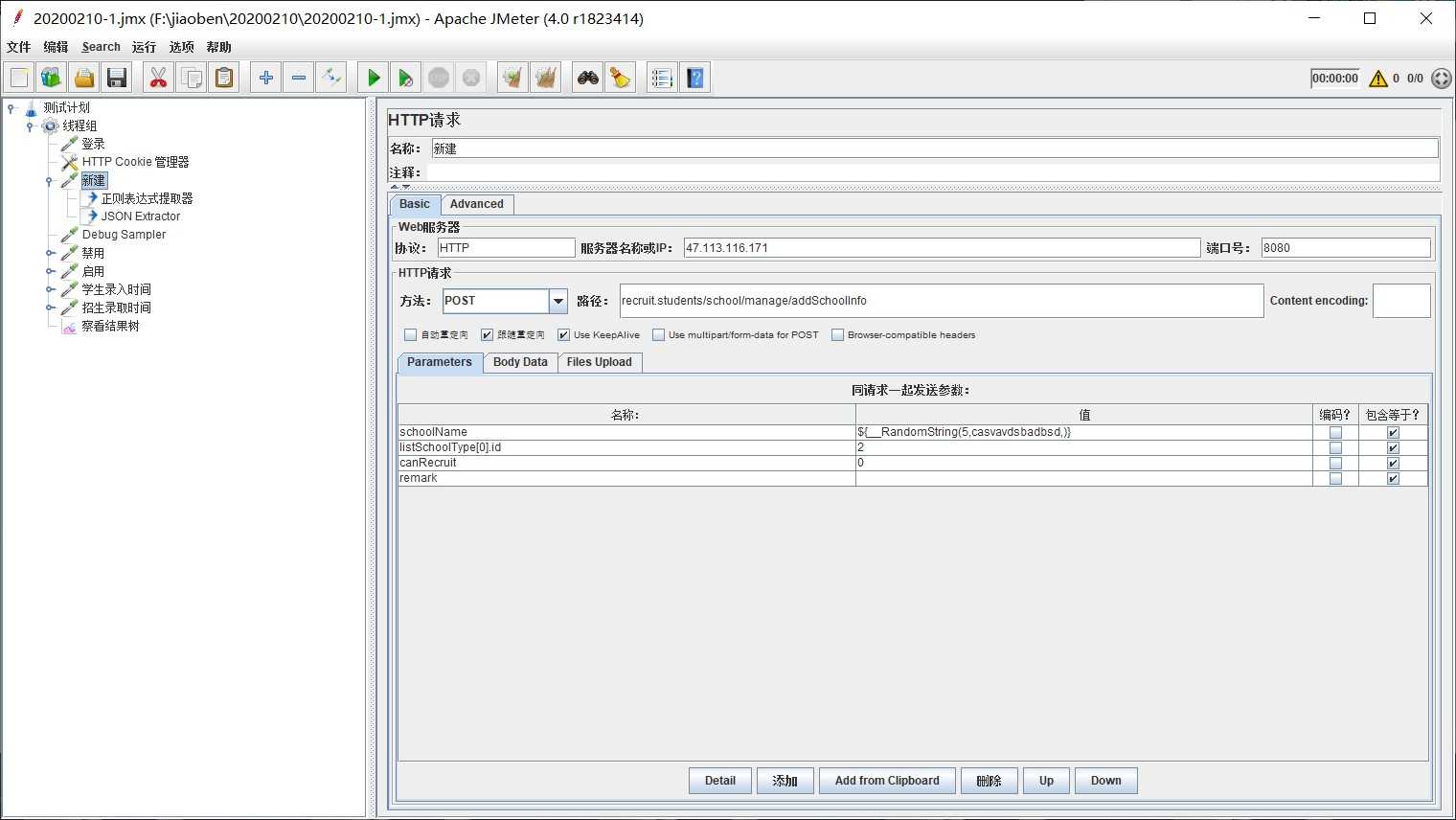1456x820 pixels.
Task: Open the 帮助 menu
Action: point(218,47)
